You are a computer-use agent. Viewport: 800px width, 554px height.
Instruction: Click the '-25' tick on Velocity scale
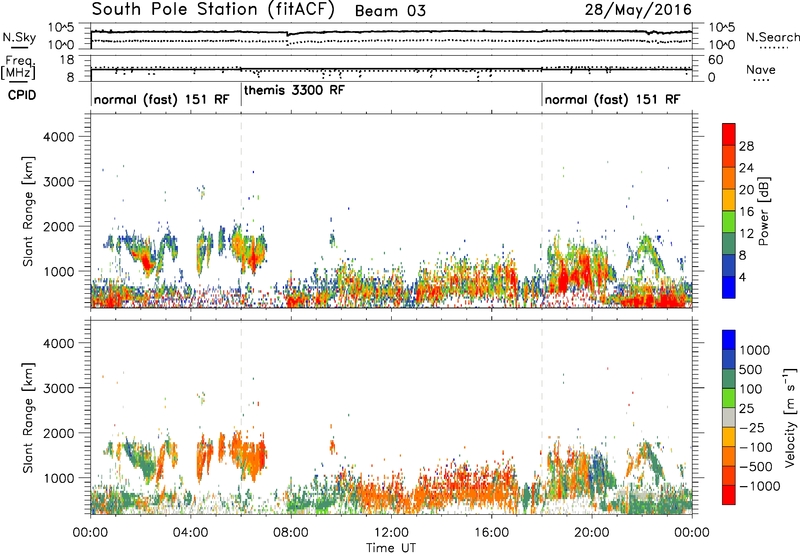(751, 428)
